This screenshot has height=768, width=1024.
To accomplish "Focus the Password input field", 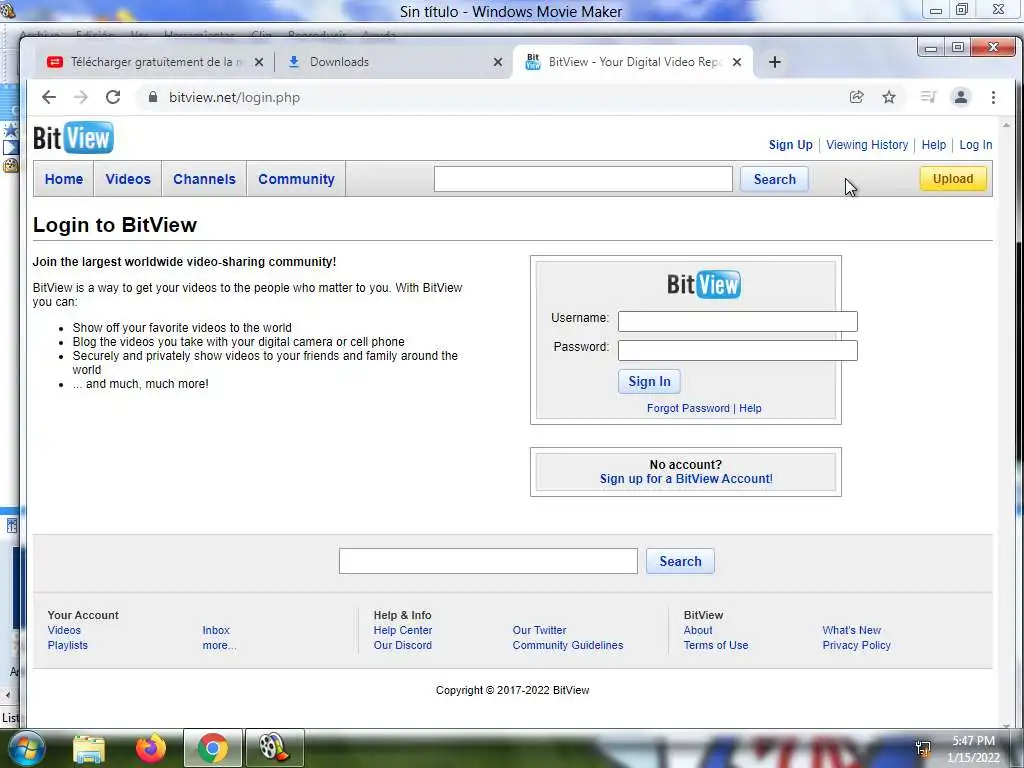I will (737, 350).
